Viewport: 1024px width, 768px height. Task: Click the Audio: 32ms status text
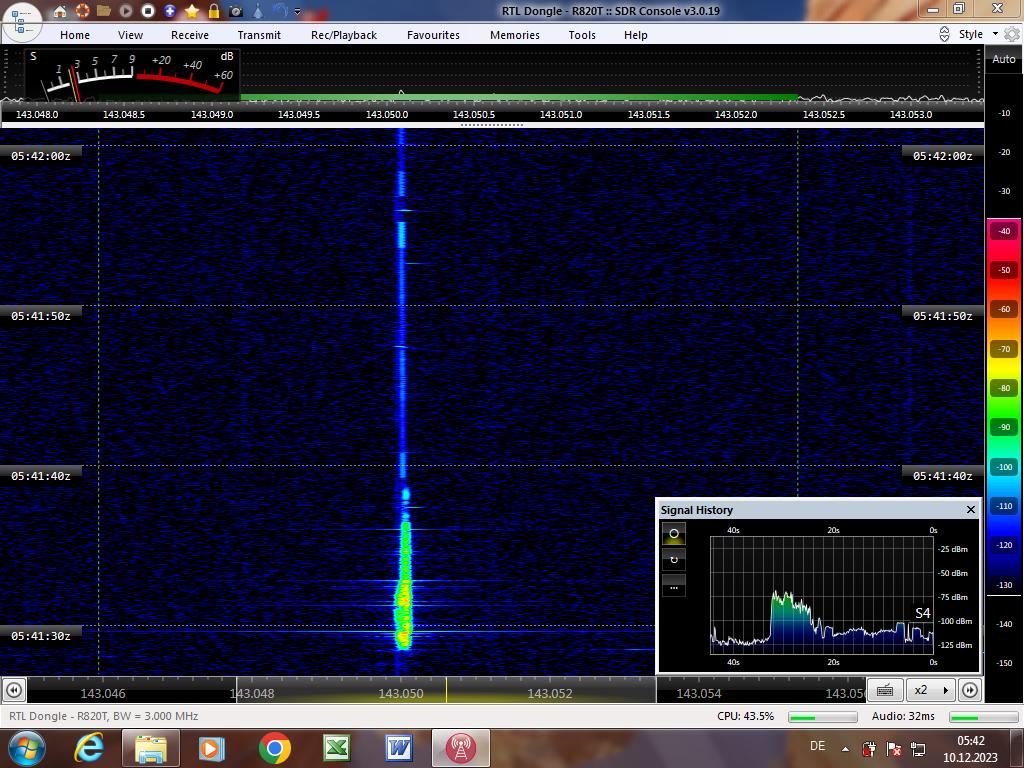(x=903, y=716)
